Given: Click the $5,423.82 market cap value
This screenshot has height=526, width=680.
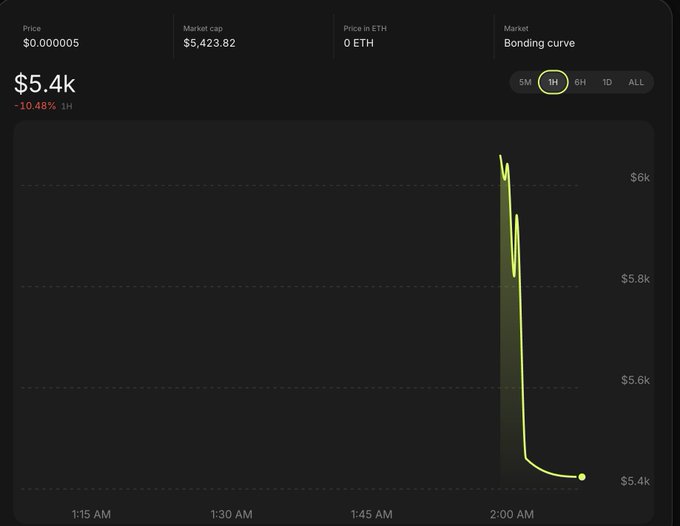Looking at the screenshot, I should pos(209,43).
